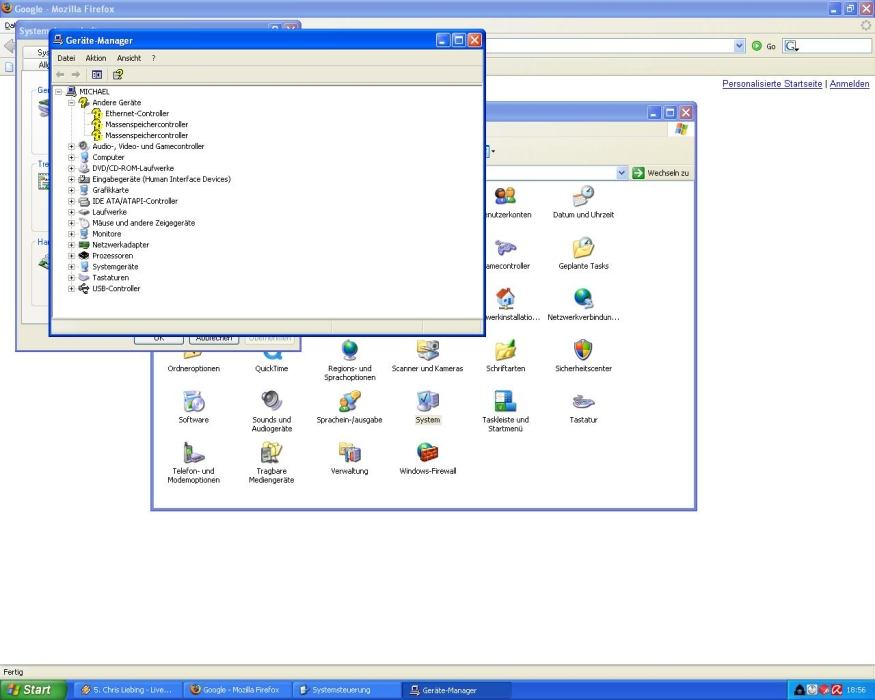
Task: Expand Audio-, Video- und Gamecontroller node
Action: (x=71, y=146)
